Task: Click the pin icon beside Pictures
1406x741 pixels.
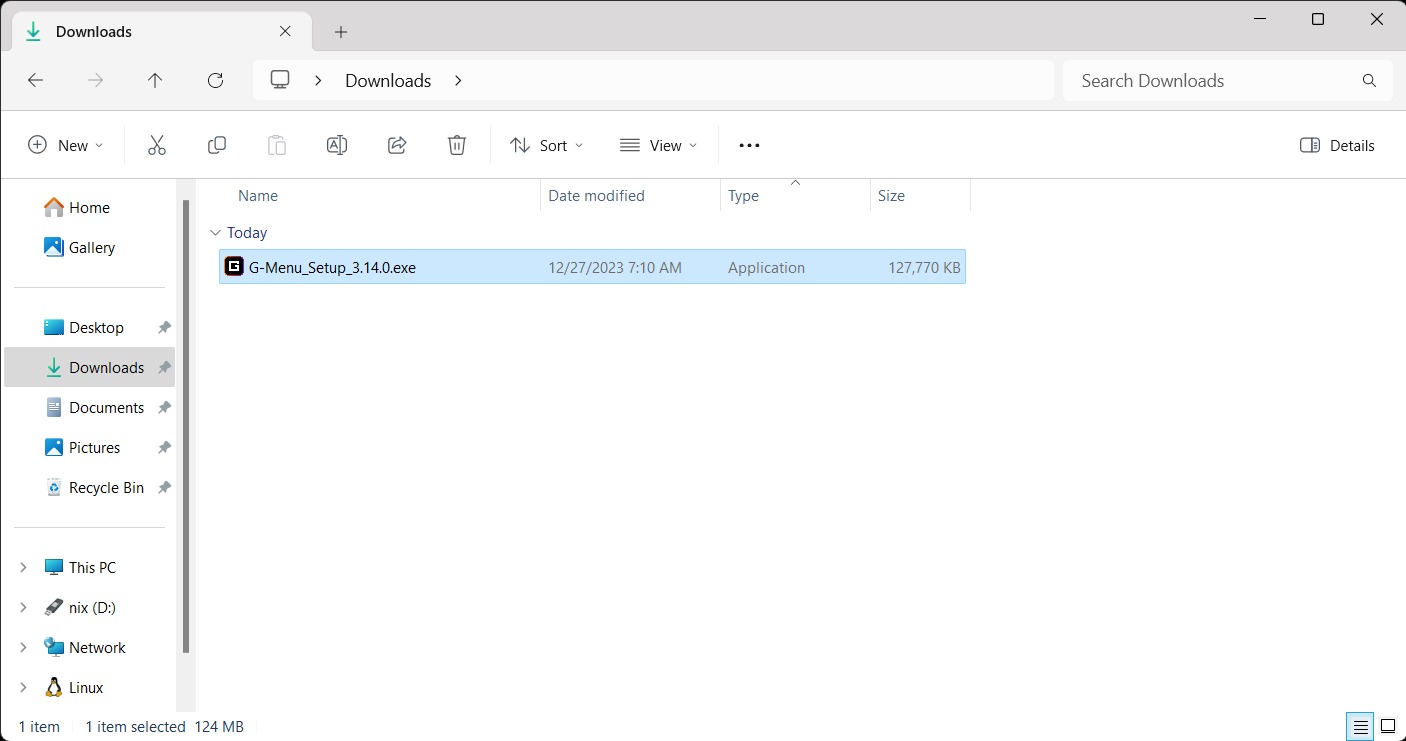Action: pos(164,447)
